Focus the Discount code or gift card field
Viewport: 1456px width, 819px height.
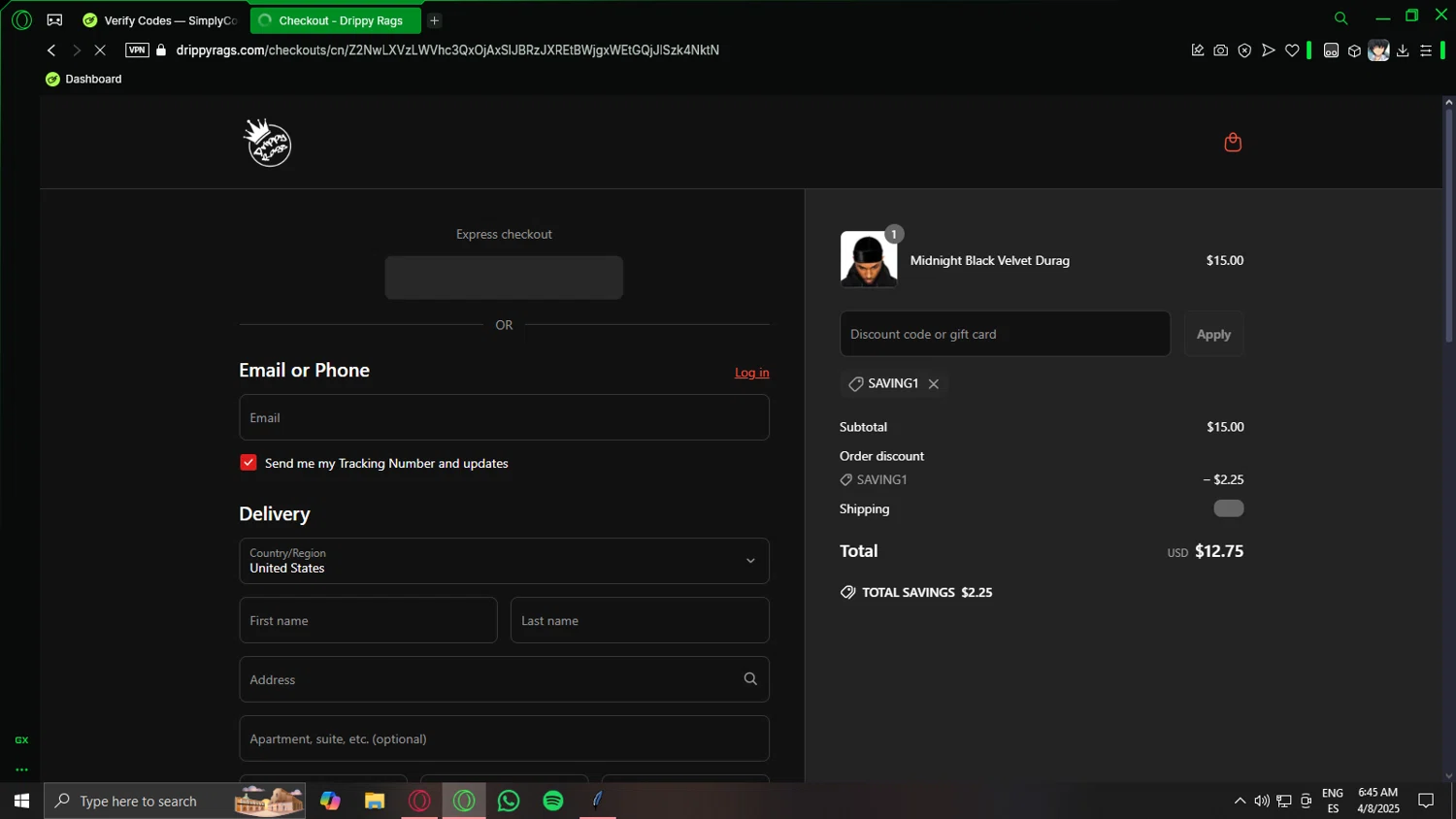tap(1005, 334)
